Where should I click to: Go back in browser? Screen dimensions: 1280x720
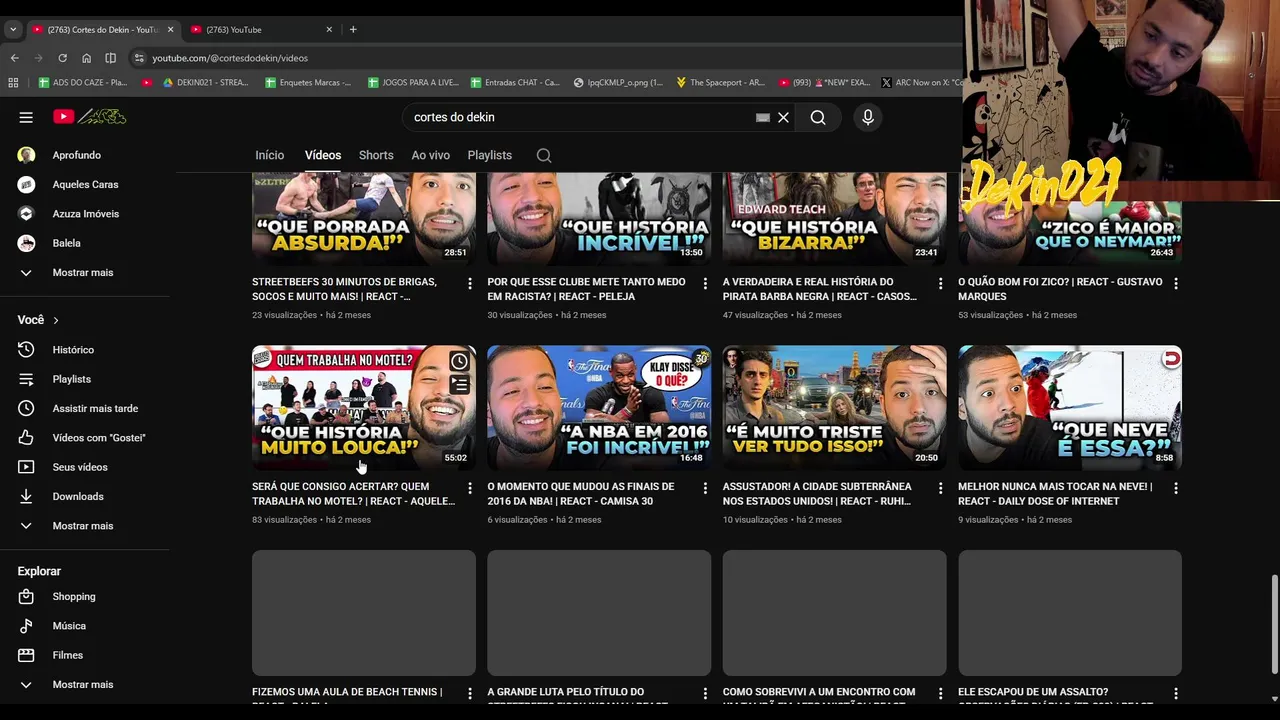(14, 58)
